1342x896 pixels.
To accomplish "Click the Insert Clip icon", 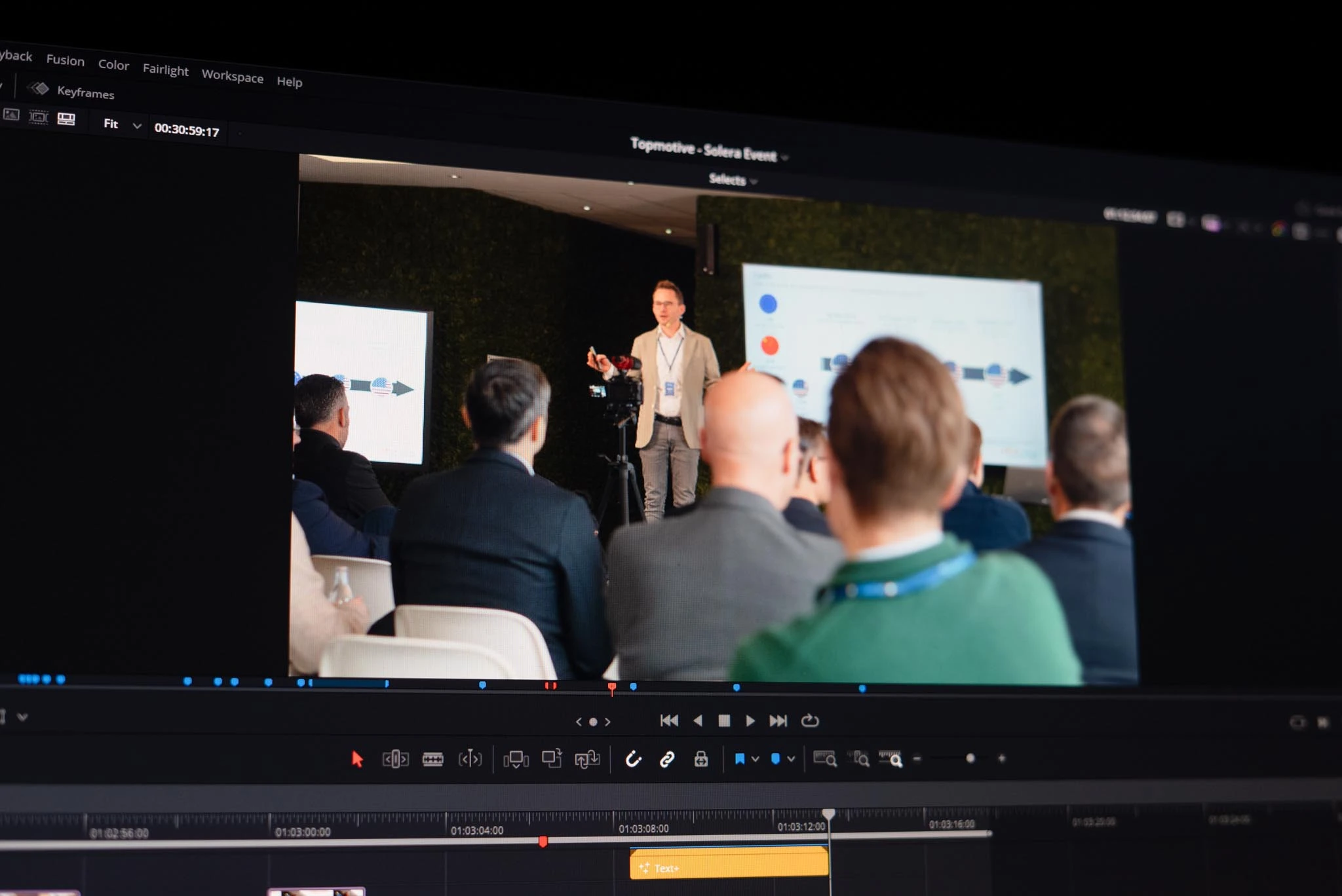I will (x=516, y=759).
